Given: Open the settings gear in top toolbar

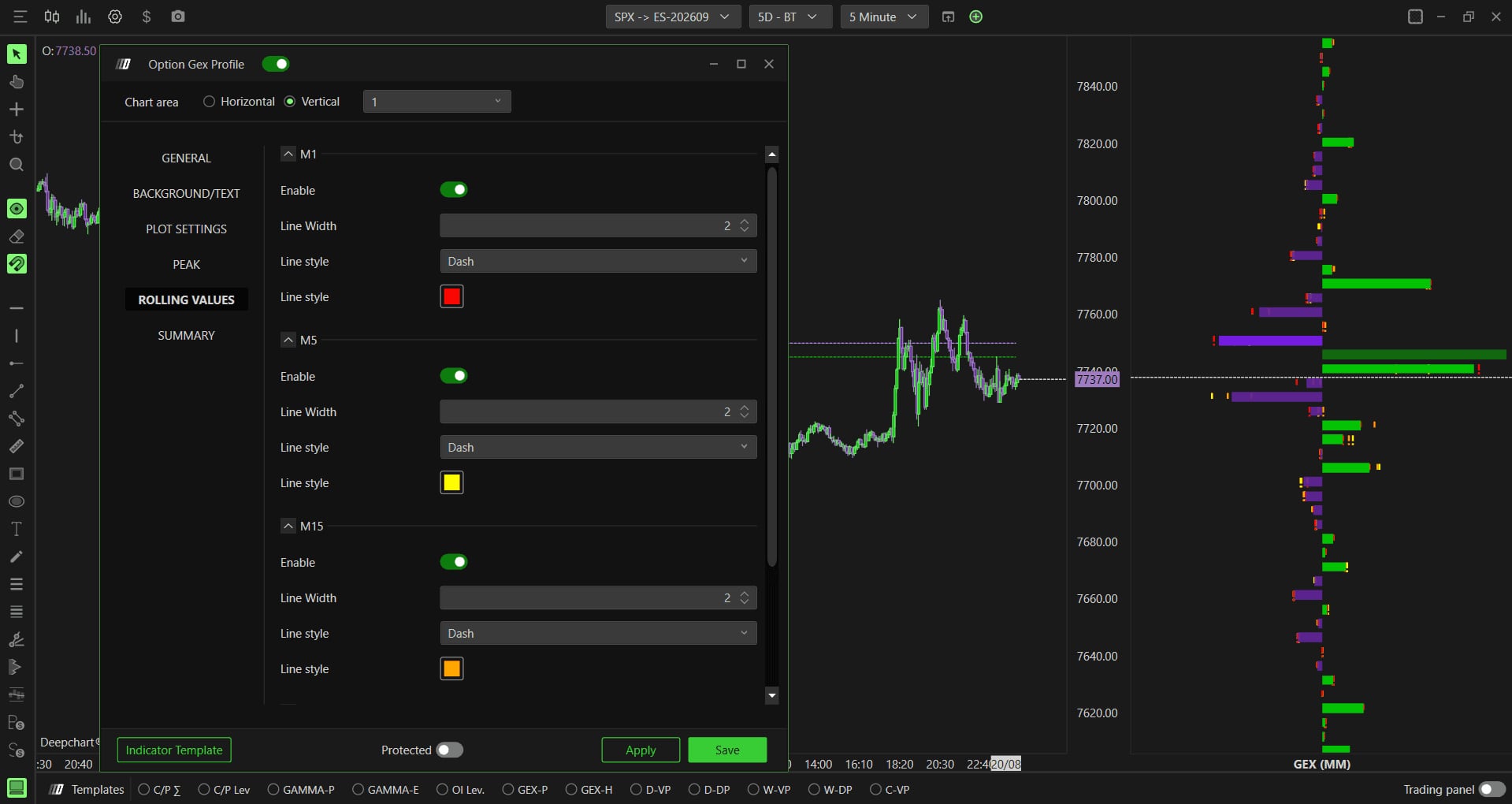Looking at the screenshot, I should (x=115, y=17).
